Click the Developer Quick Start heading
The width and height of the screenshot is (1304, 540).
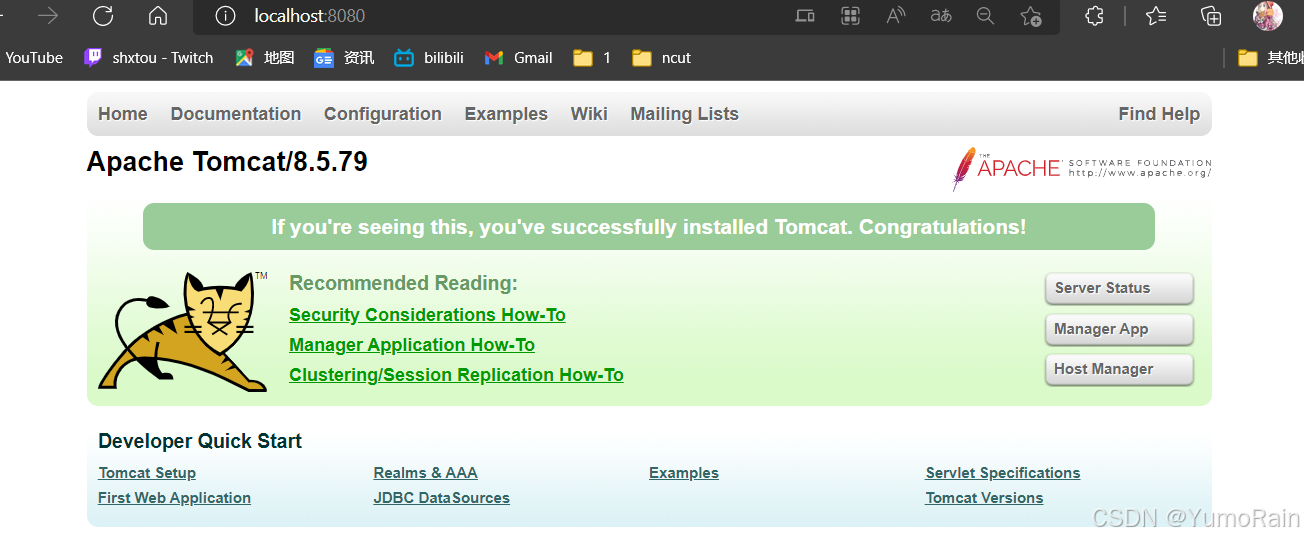200,441
